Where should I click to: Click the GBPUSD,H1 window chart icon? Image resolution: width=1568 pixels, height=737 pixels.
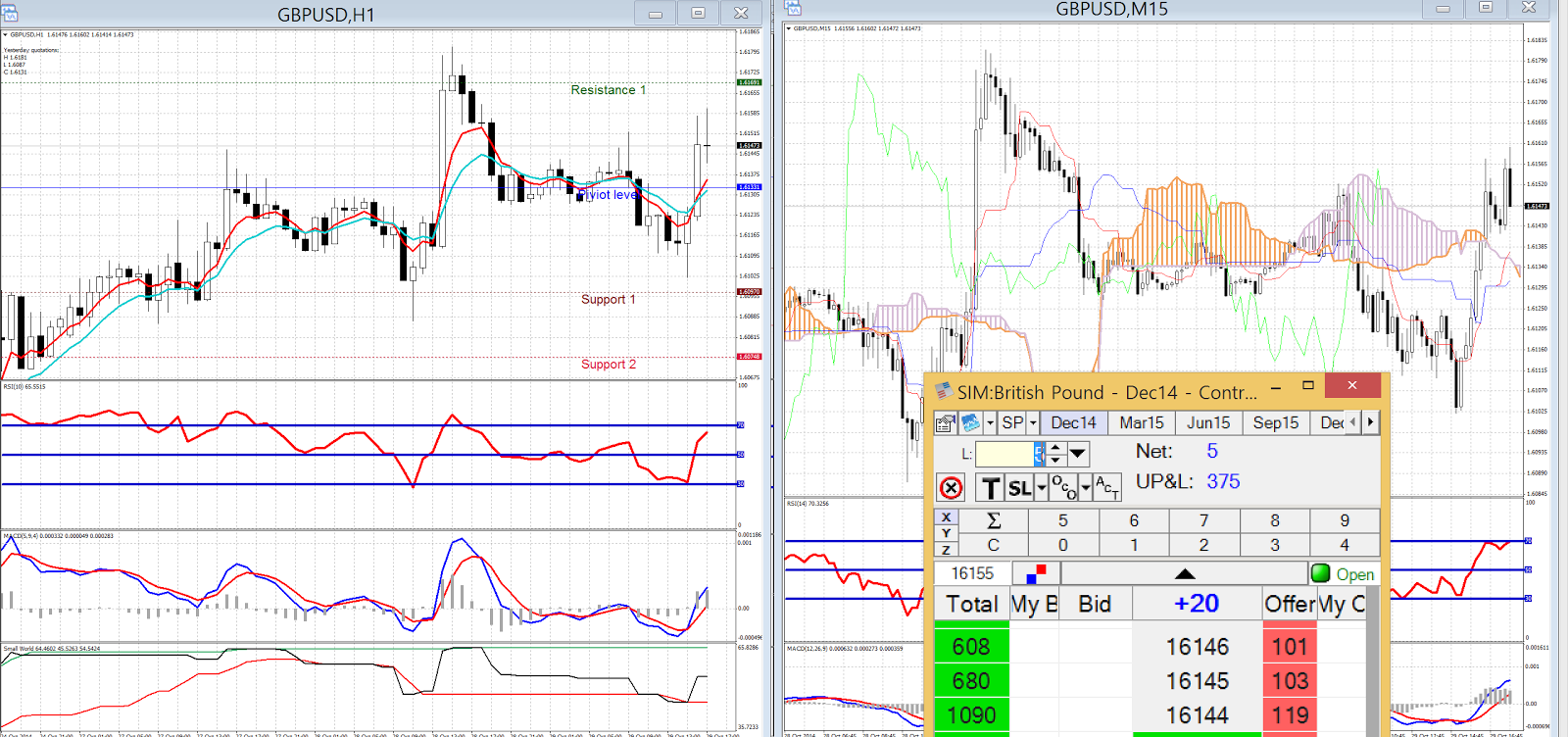point(9,14)
